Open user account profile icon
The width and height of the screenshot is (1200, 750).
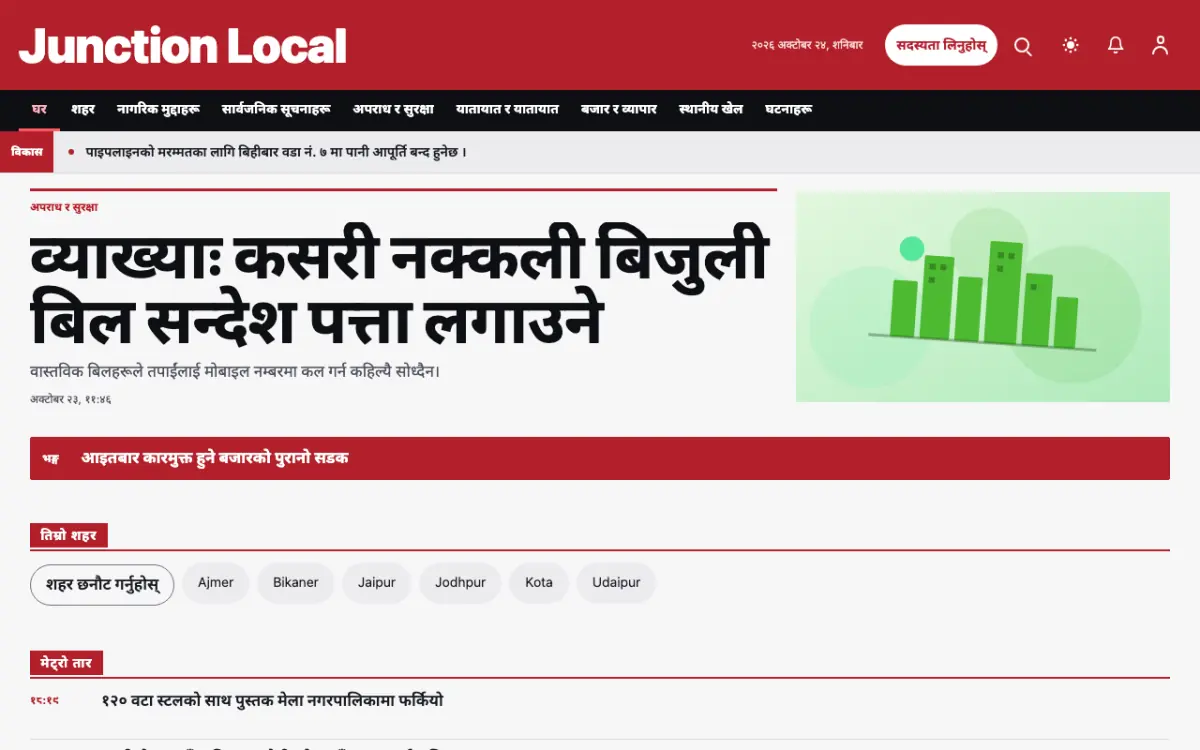point(1160,46)
